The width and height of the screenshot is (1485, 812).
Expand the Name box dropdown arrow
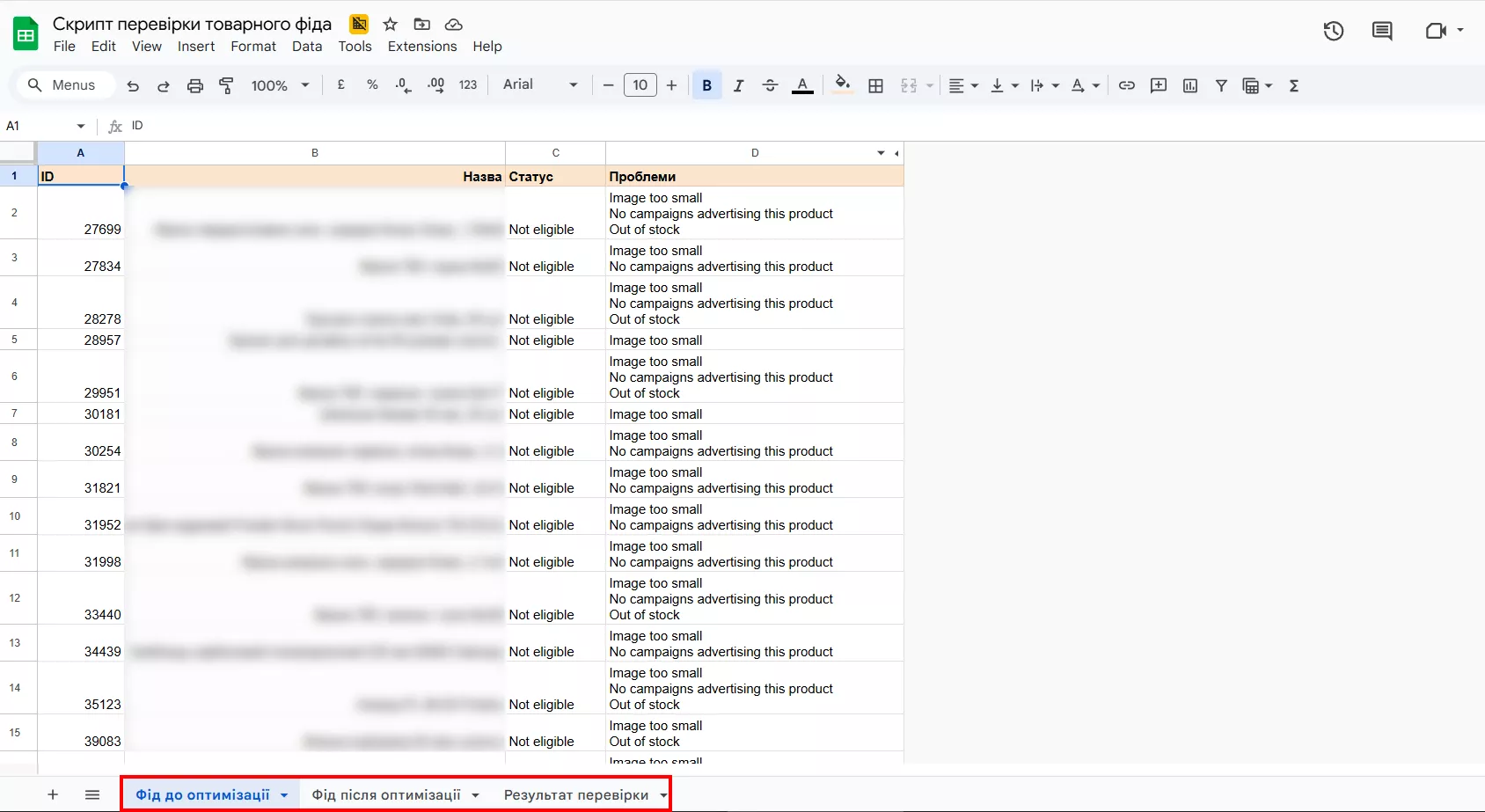click(x=81, y=126)
